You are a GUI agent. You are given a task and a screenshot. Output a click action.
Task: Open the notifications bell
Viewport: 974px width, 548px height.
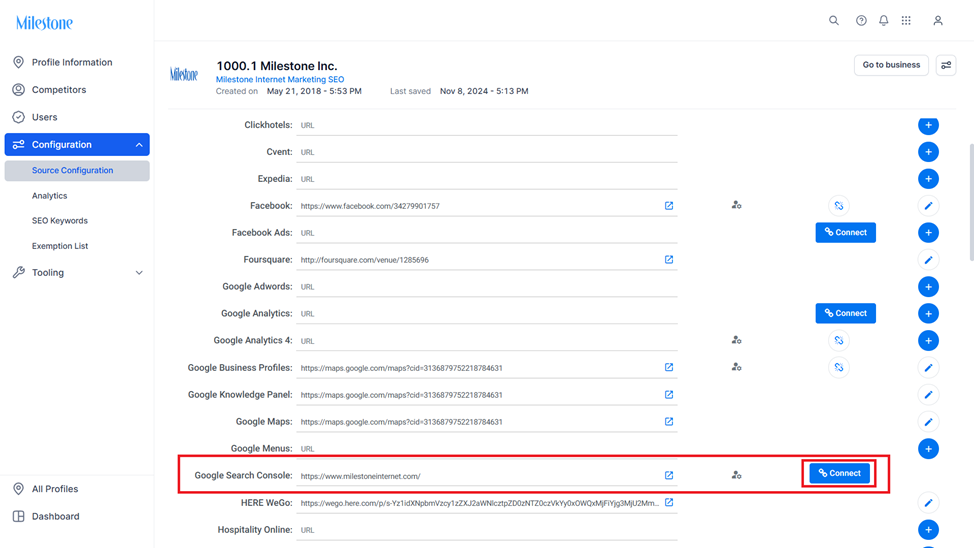(x=883, y=21)
